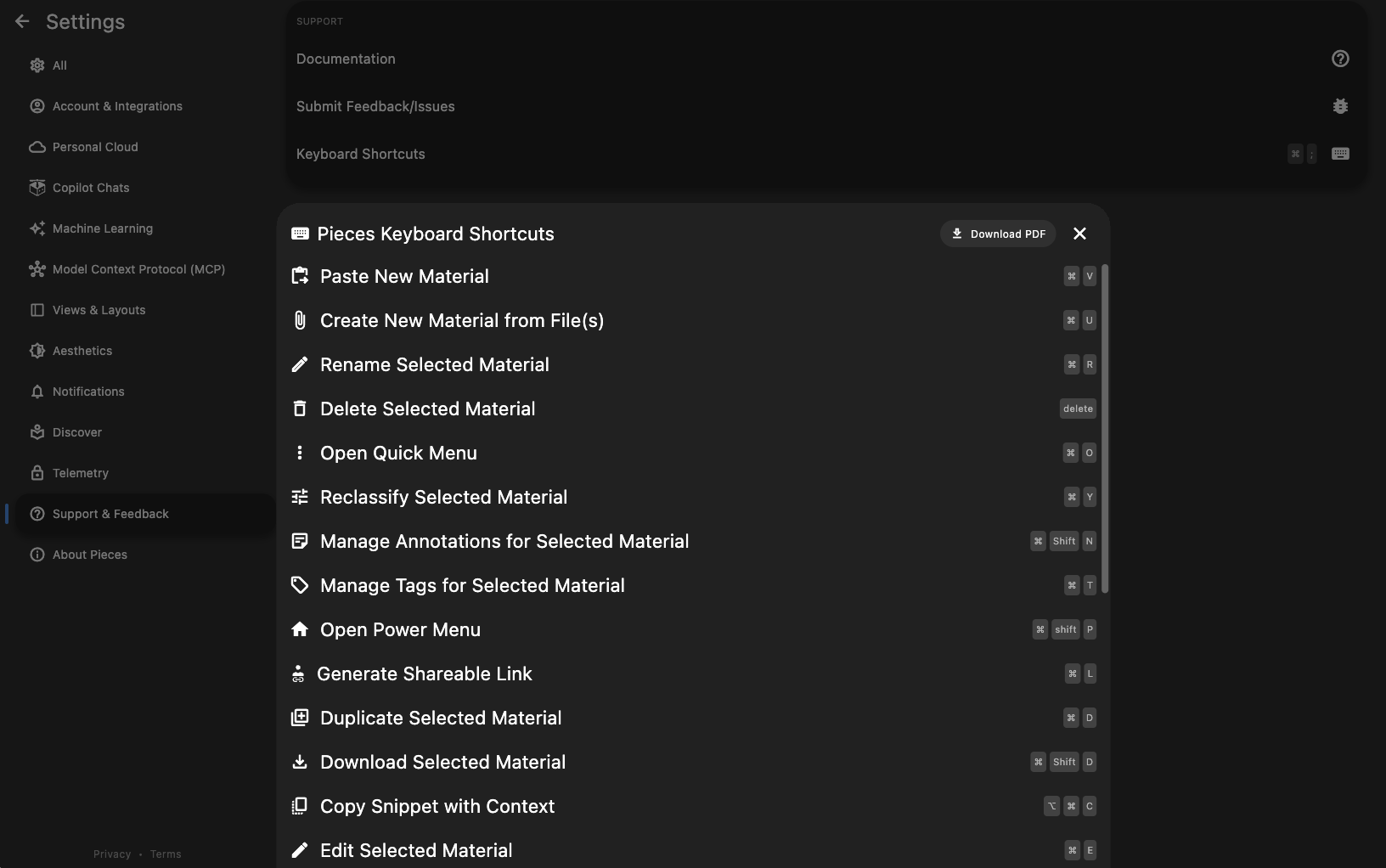Open Copilot Chats settings

click(146, 188)
